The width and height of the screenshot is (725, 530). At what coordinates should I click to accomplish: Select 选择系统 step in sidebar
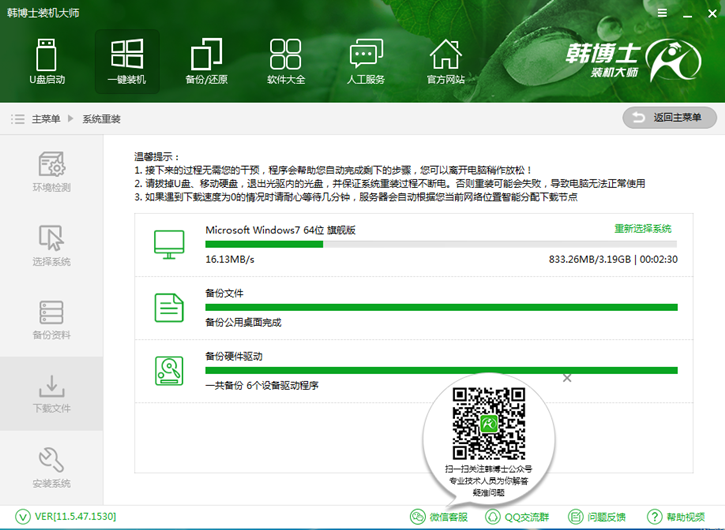point(51,246)
